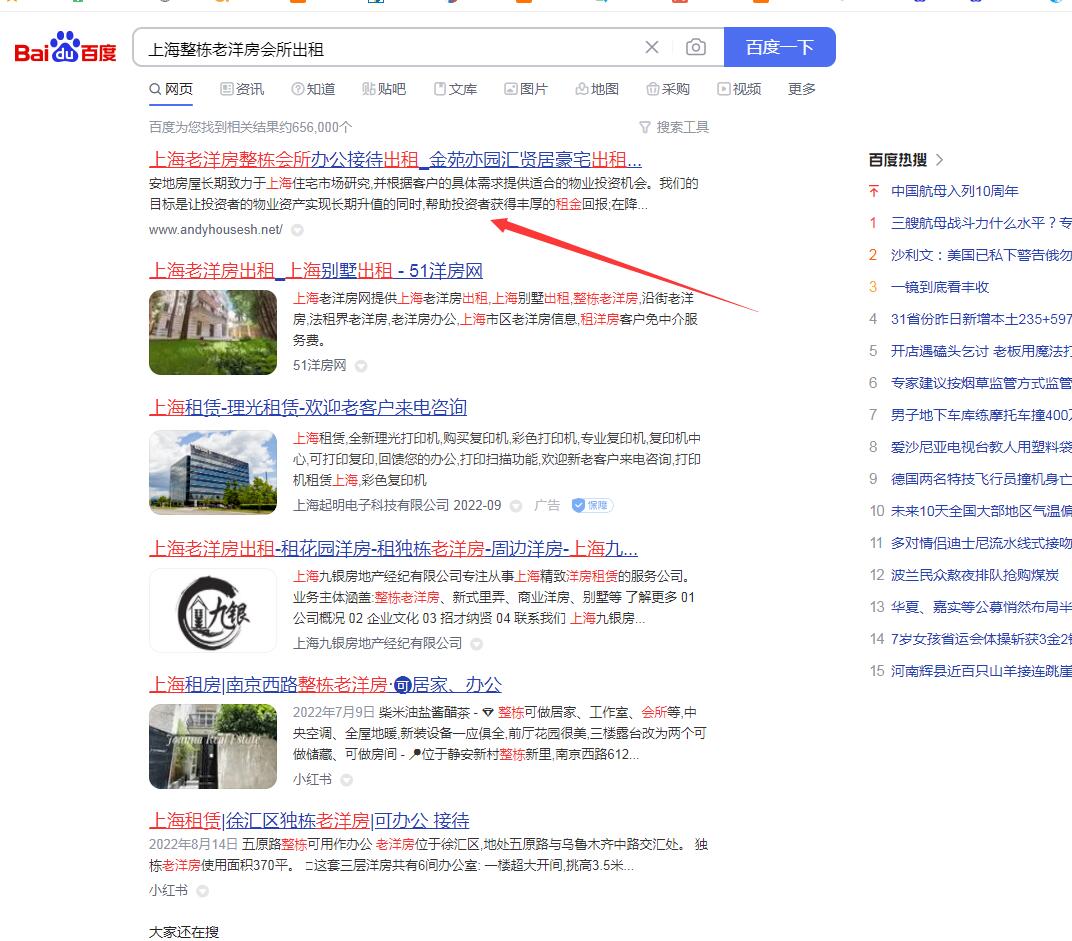Click the circle icon after www.andyhousesh.net
Screen dimensions: 1072x941
[x=296, y=228]
